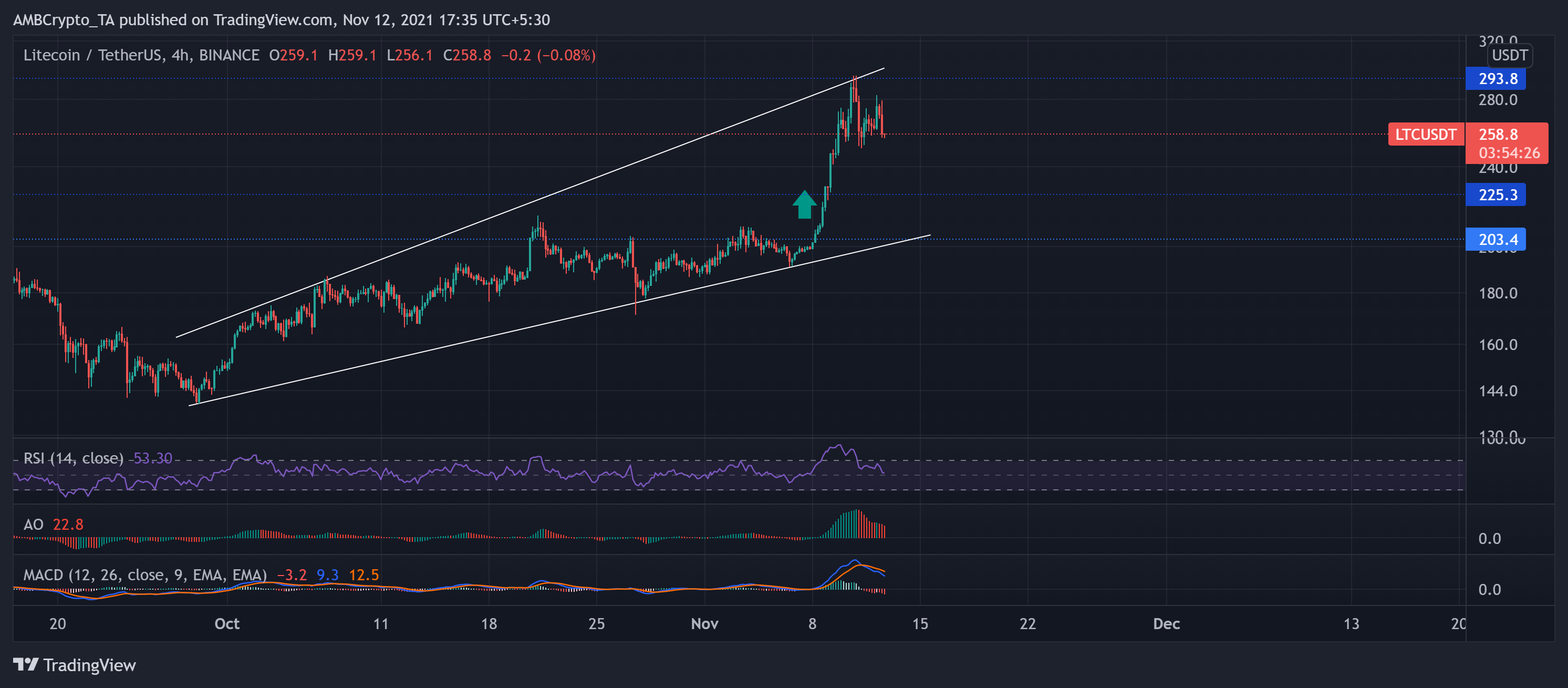
Task: Click the Close value C258.8
Action: point(467,55)
